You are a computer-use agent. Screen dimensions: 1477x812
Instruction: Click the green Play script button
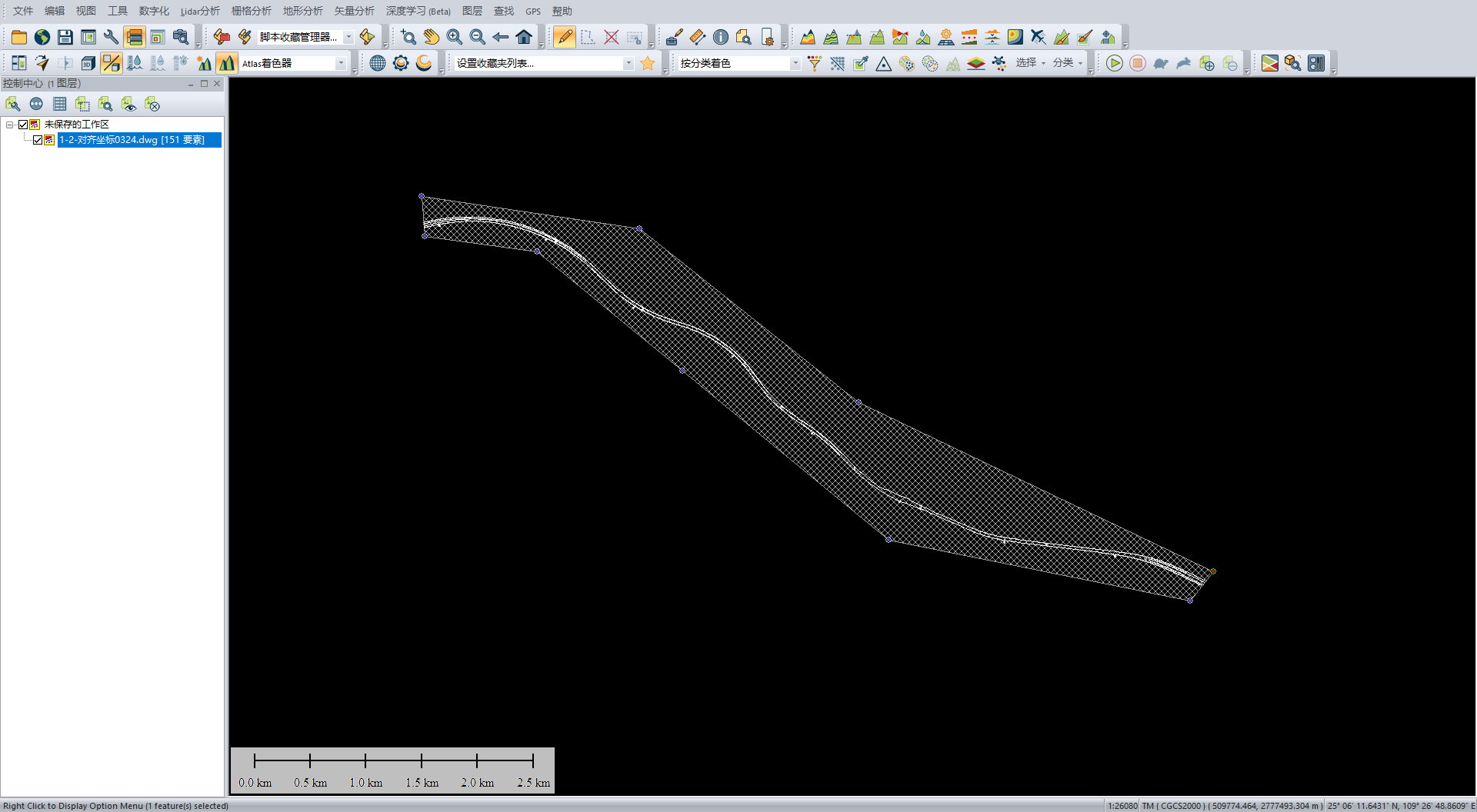(x=1114, y=63)
